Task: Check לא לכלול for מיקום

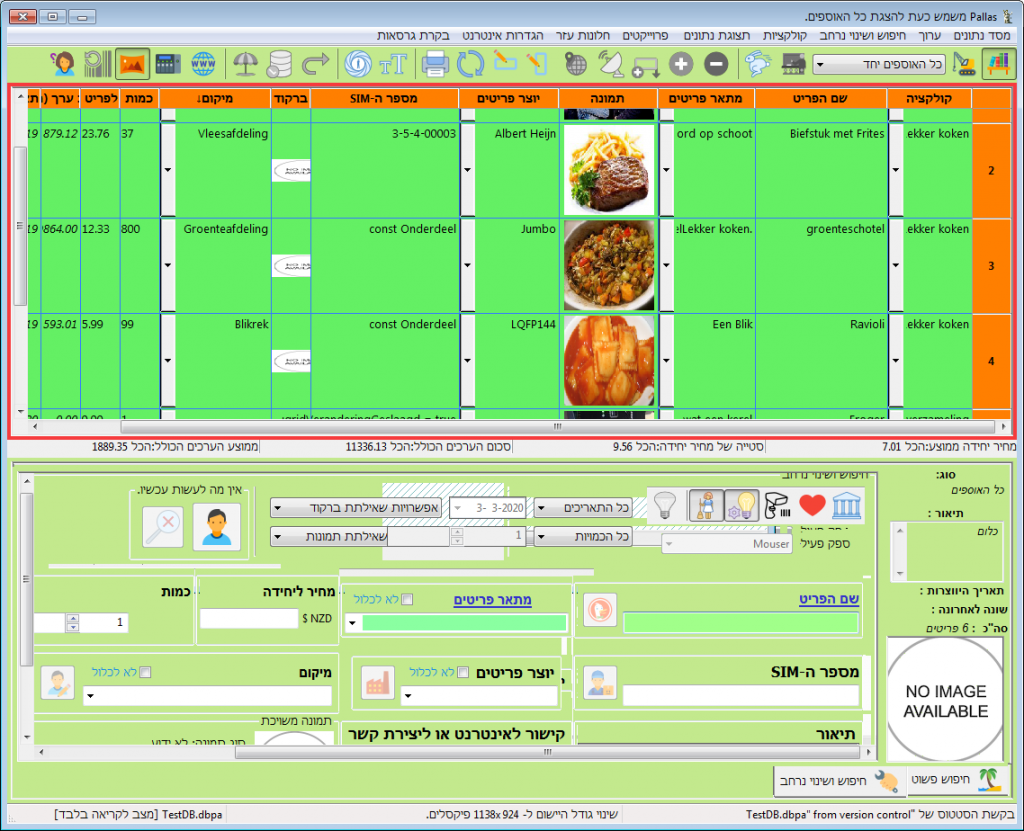Action: [x=146, y=672]
